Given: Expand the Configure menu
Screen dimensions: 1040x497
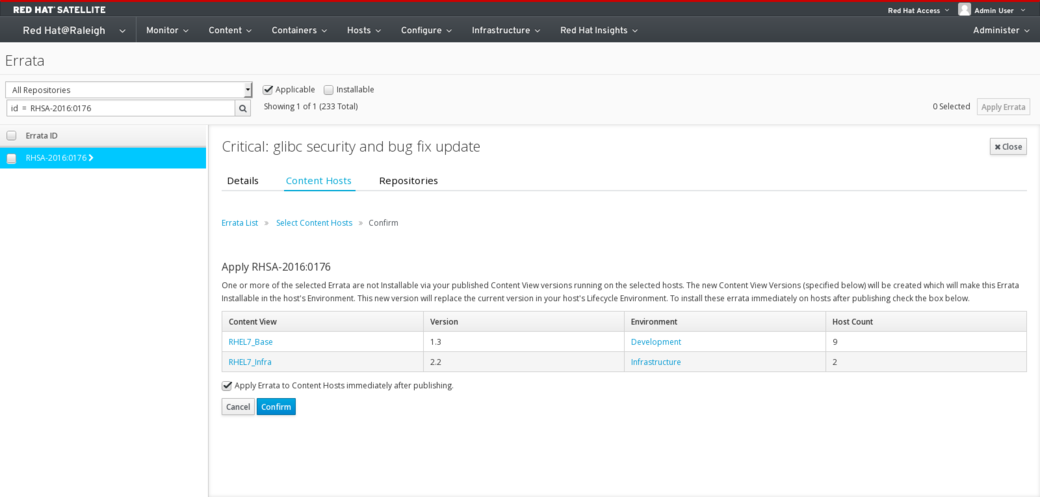Looking at the screenshot, I should pos(426,31).
